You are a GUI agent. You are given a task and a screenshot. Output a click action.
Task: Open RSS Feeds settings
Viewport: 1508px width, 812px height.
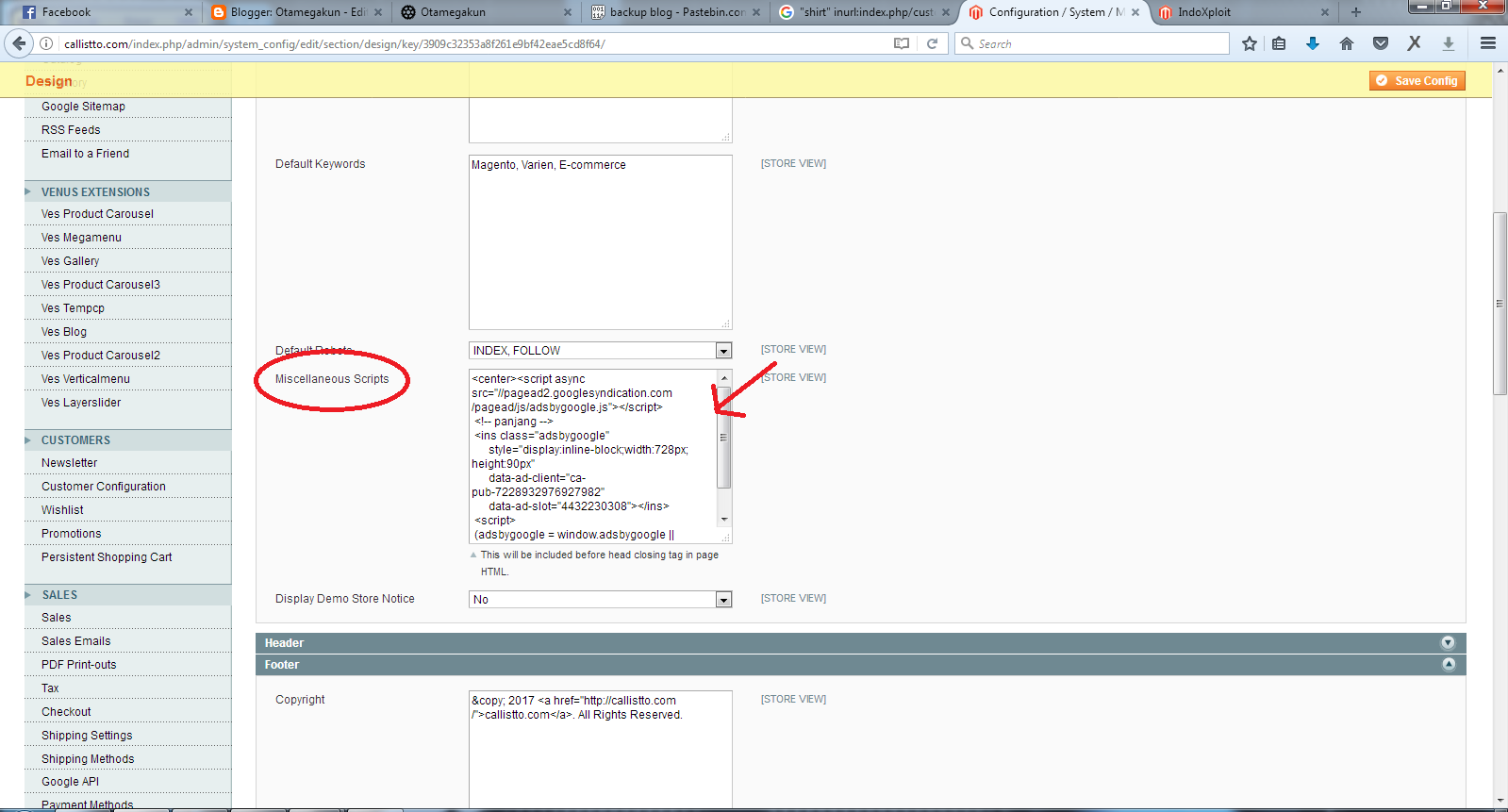(71, 130)
